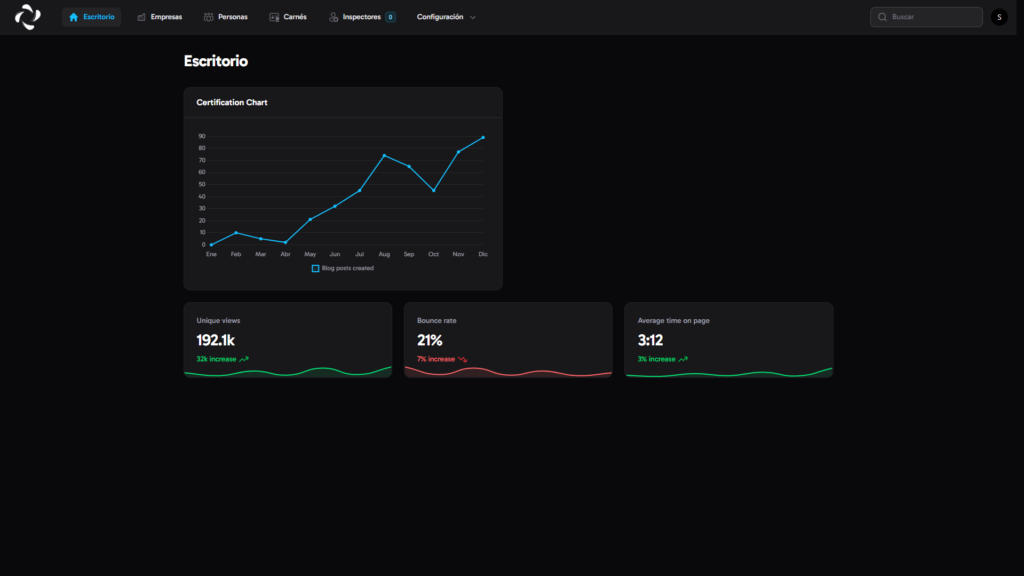Image resolution: width=1024 pixels, height=576 pixels.
Task: Click the Carnés ID card icon
Action: click(274, 17)
